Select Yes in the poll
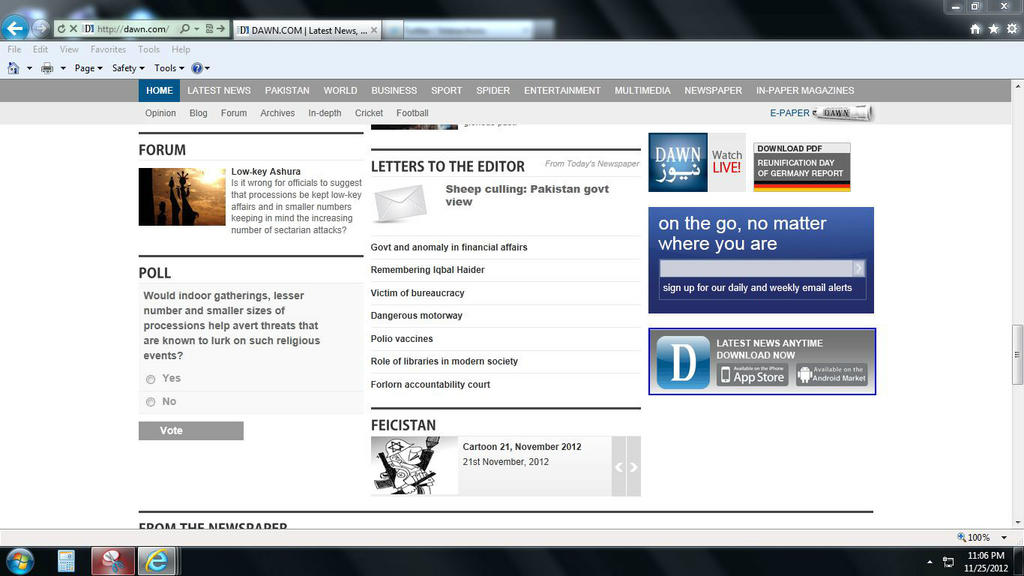Screen dimensions: 1024x576 coord(151,379)
